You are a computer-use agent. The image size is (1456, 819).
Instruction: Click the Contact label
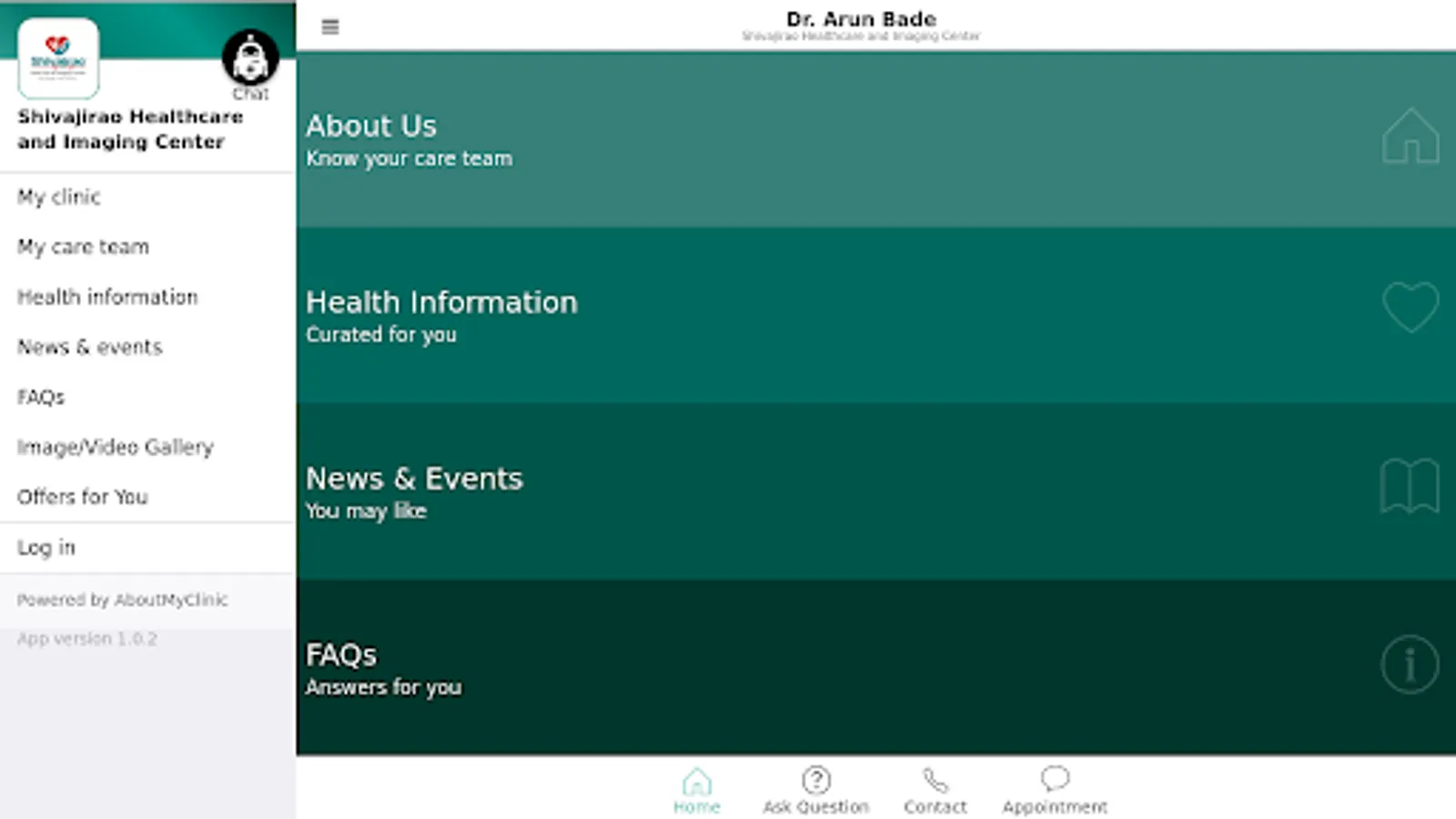click(935, 807)
